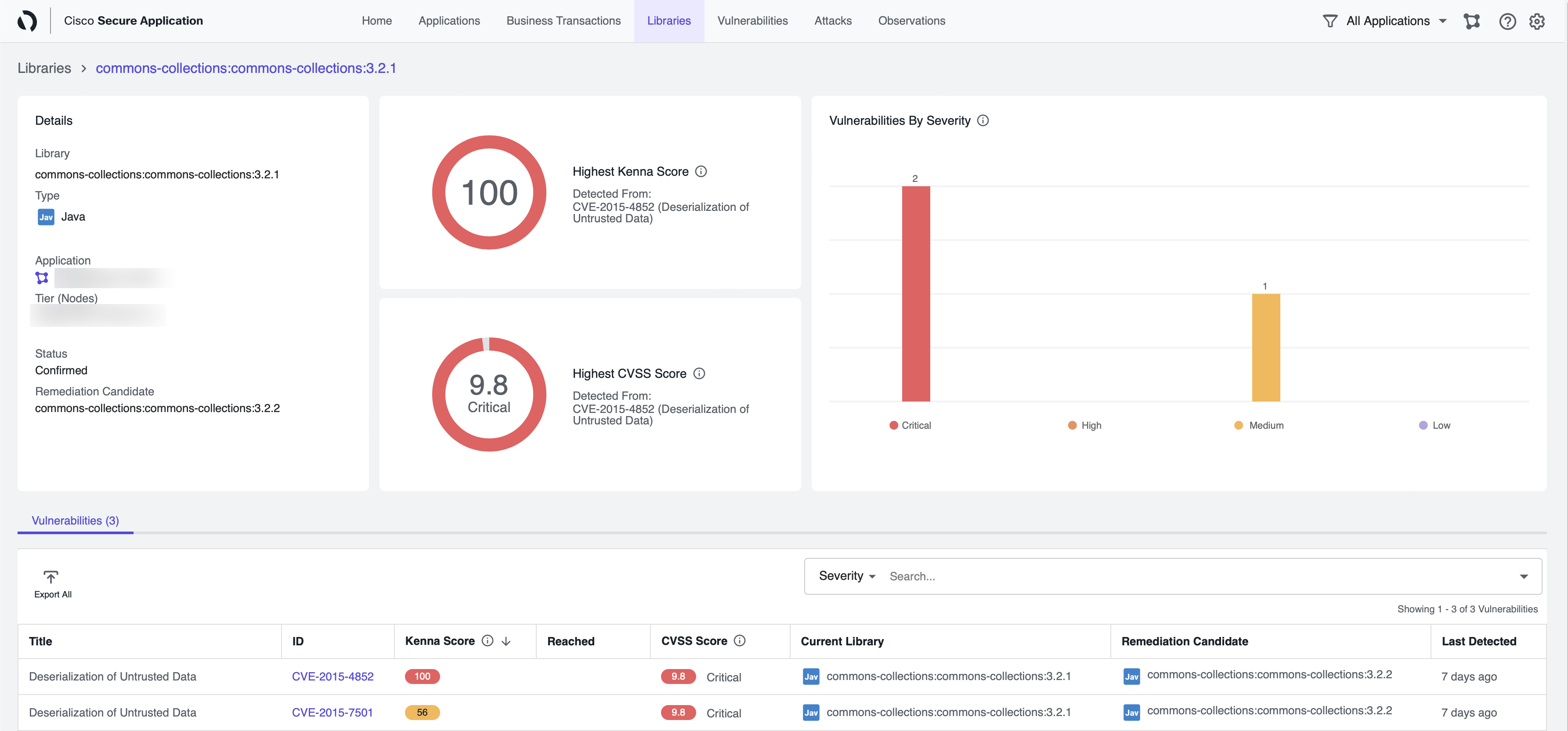Click info icon next to Highest Kenna Score
The width and height of the screenshot is (1568, 731).
(701, 172)
